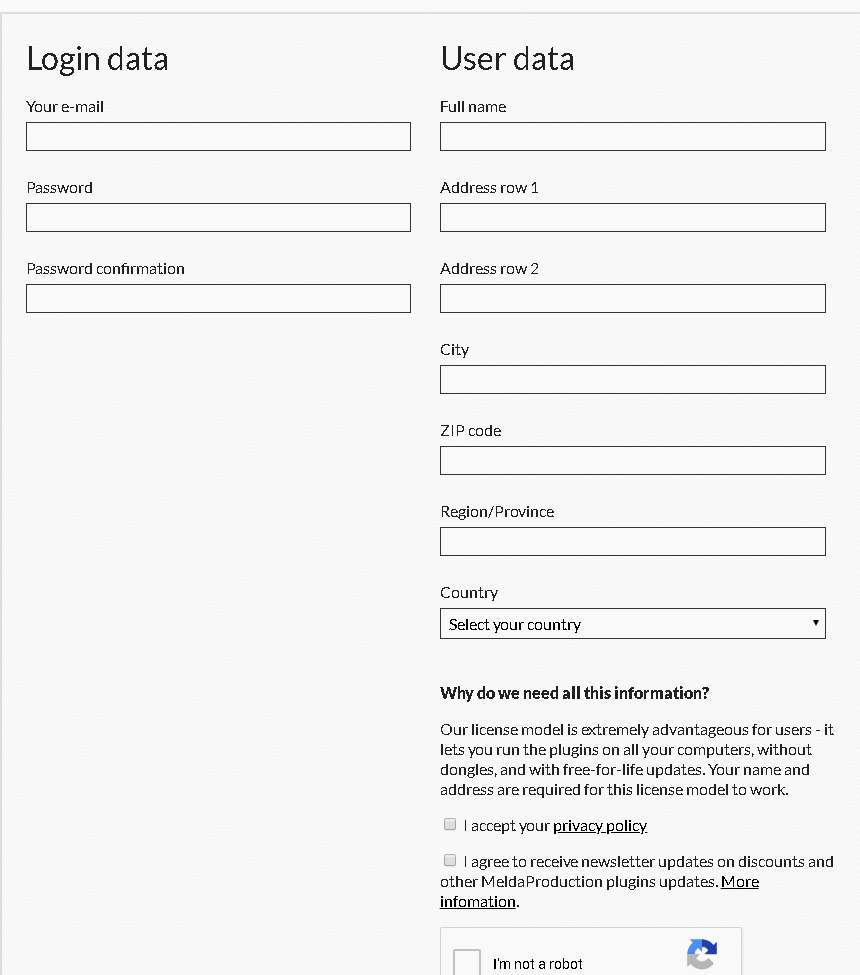860x975 pixels.
Task: Check the I'm not a robot box
Action: pyautogui.click(x=468, y=962)
